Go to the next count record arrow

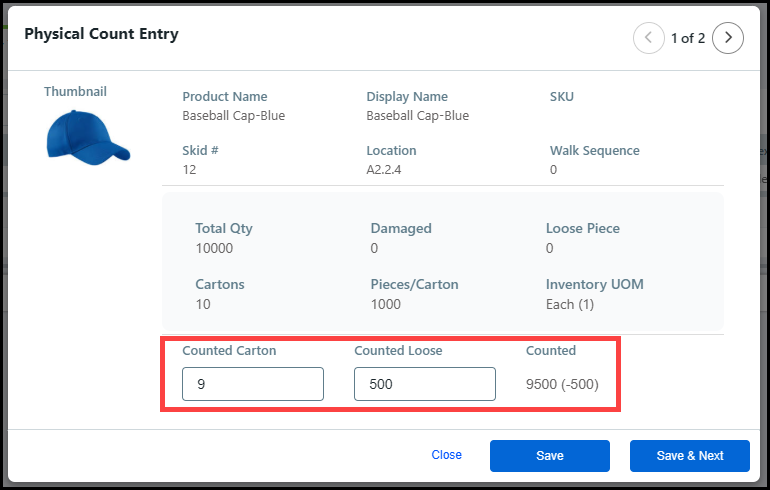(x=728, y=38)
